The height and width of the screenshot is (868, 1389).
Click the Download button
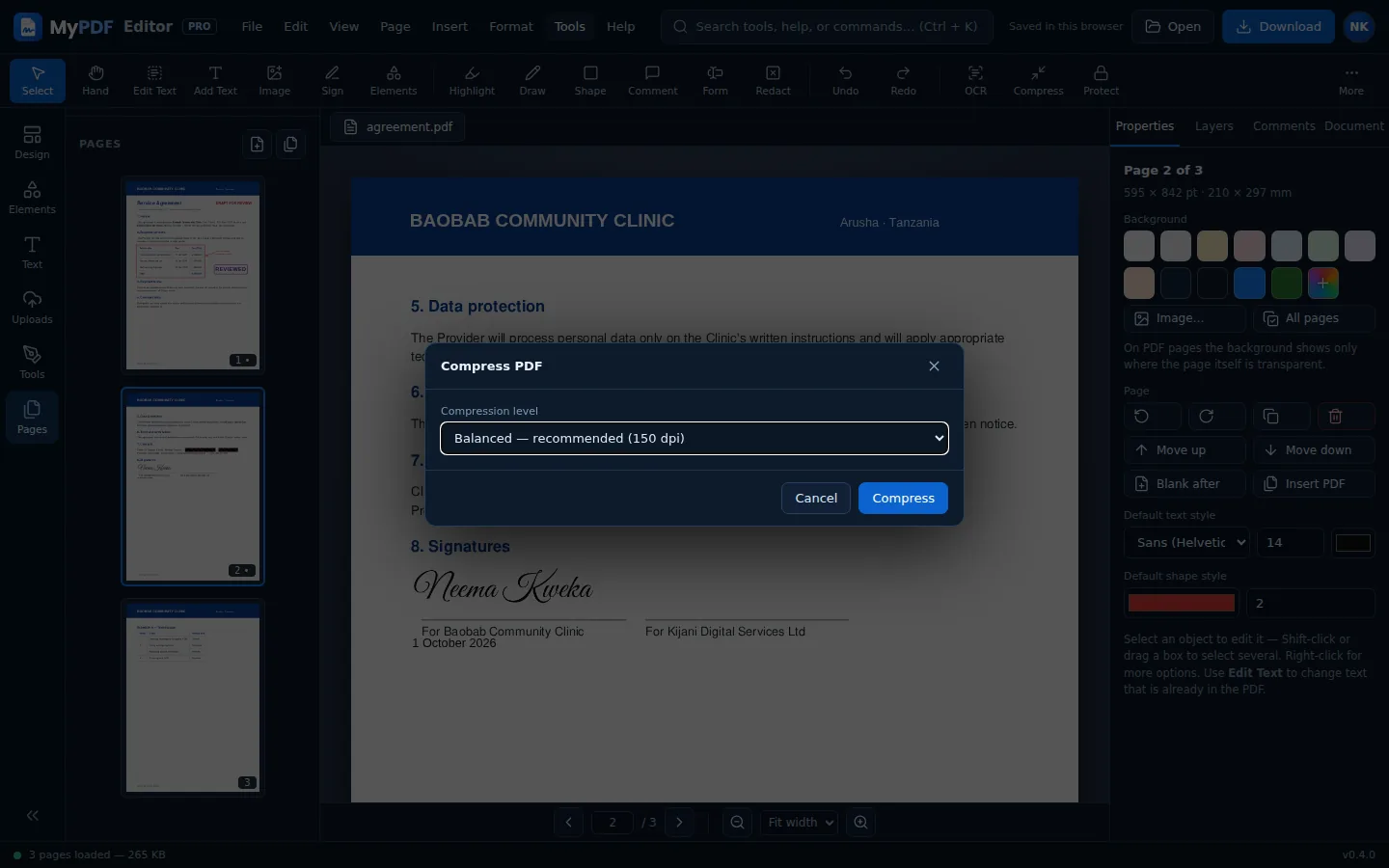(x=1278, y=27)
